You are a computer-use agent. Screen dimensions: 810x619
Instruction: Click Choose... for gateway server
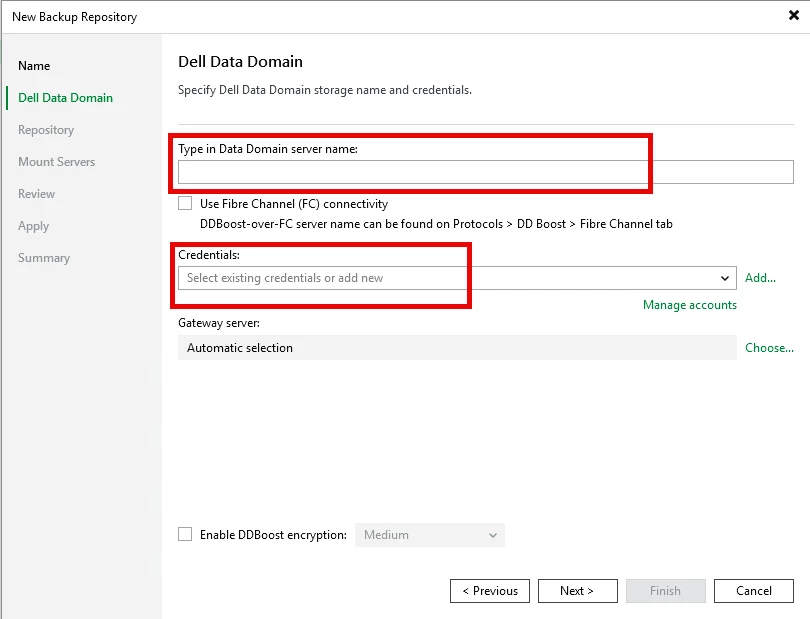click(769, 348)
